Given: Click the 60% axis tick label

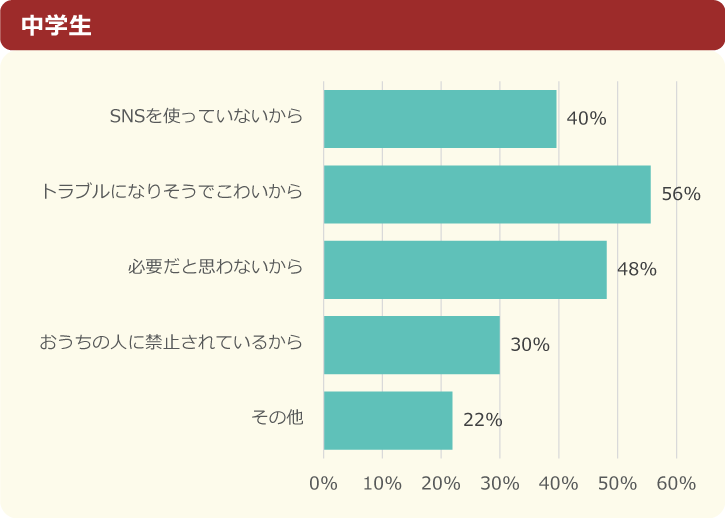Looking at the screenshot, I should click(676, 484).
